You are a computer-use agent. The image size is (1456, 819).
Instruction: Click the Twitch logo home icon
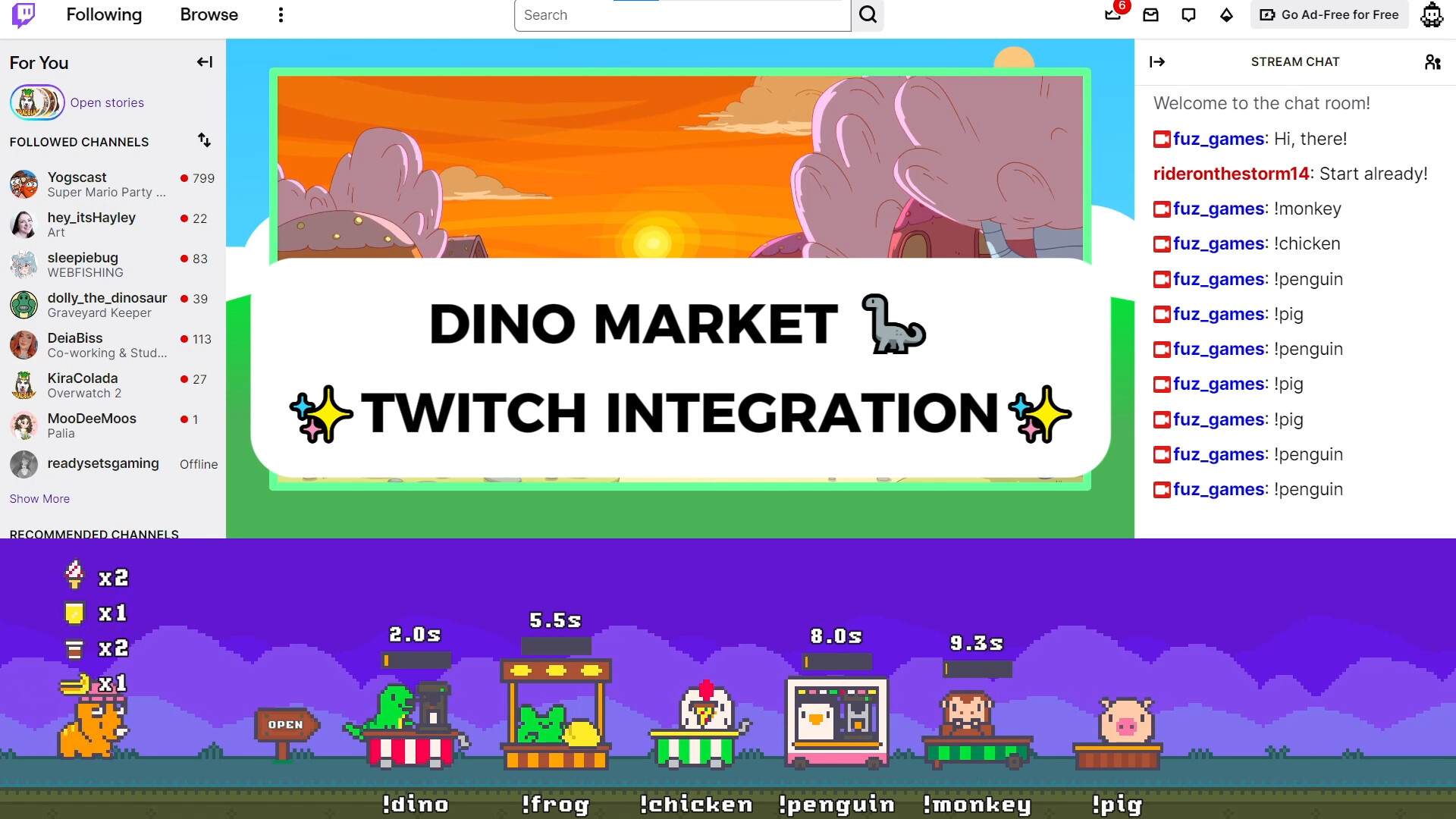click(x=24, y=14)
